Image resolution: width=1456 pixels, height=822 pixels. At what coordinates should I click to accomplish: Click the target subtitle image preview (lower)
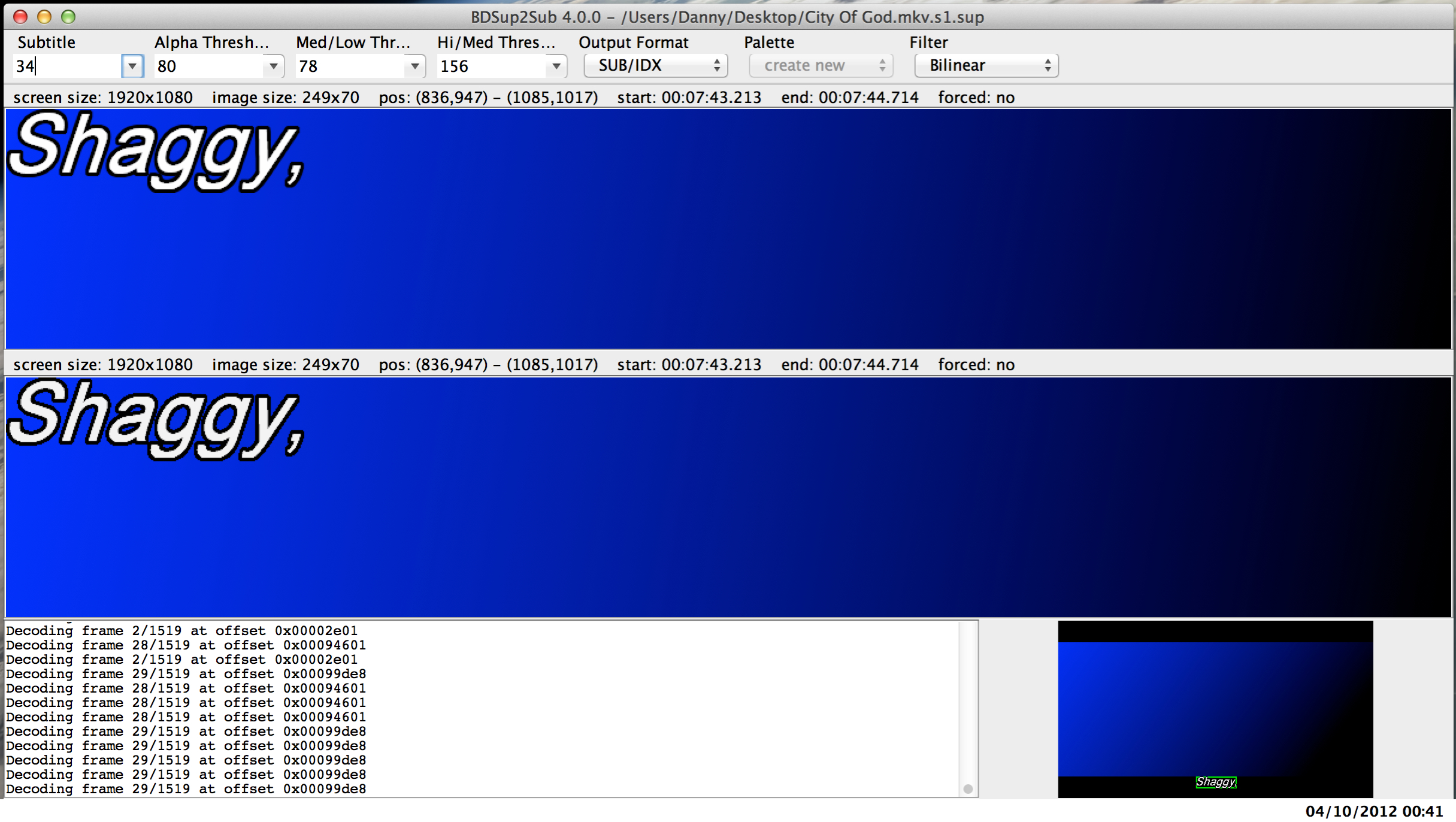[728, 497]
